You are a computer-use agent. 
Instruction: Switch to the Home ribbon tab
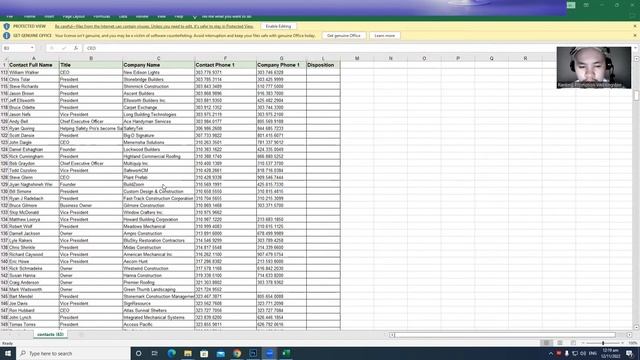pyautogui.click(x=29, y=16)
